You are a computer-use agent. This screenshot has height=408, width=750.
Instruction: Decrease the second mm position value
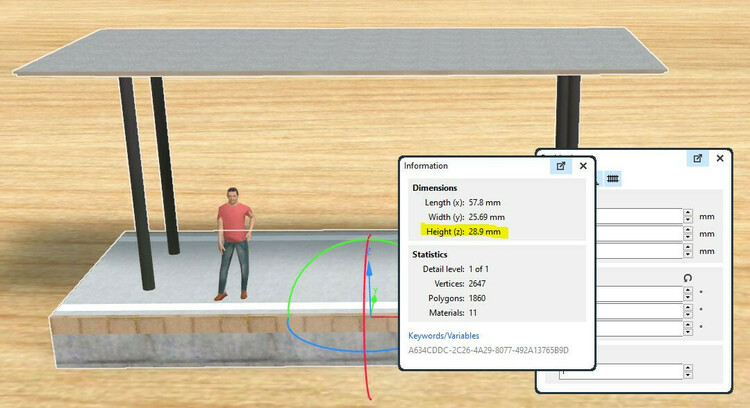[x=688, y=237]
